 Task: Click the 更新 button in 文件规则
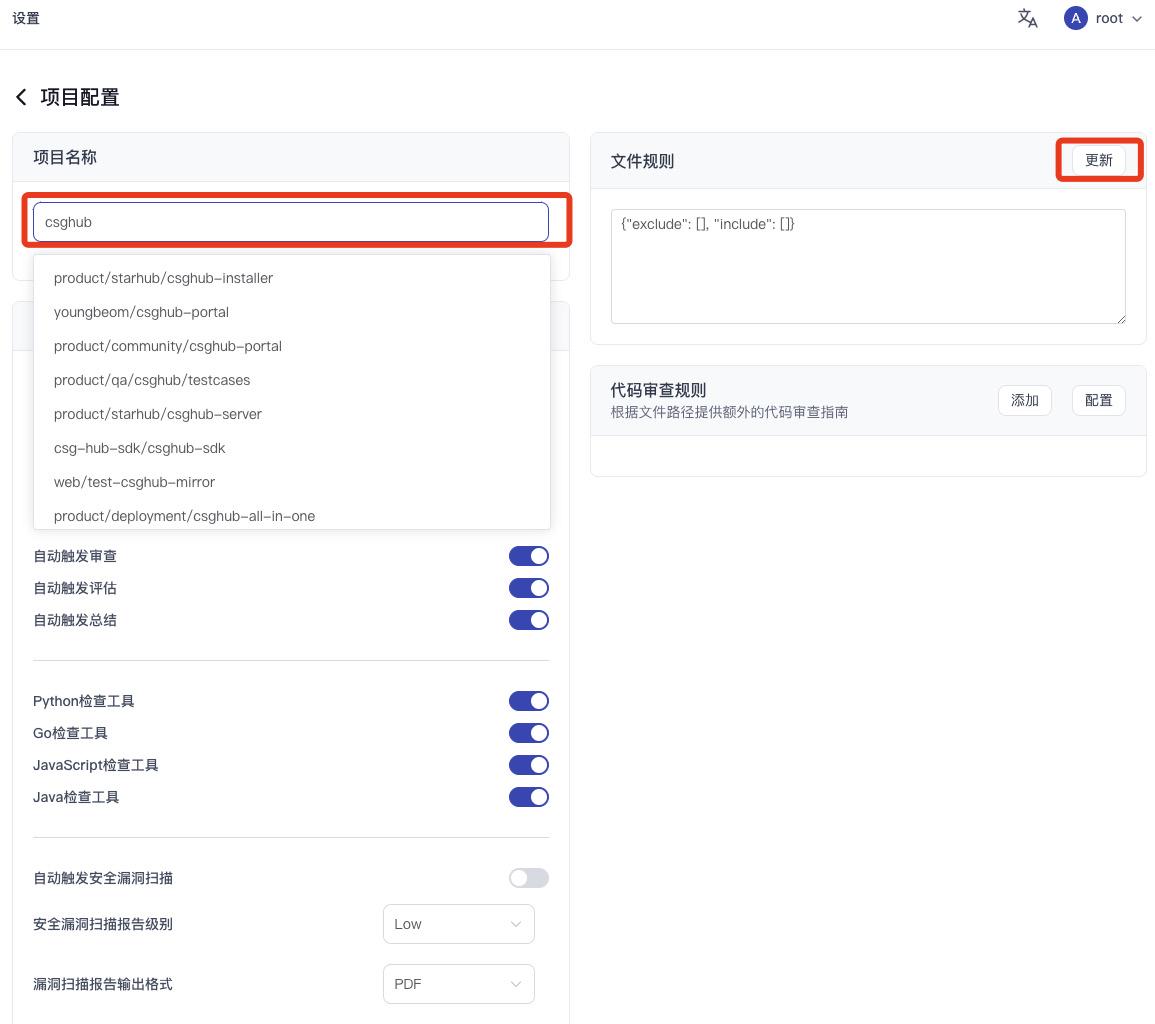pos(1098,160)
